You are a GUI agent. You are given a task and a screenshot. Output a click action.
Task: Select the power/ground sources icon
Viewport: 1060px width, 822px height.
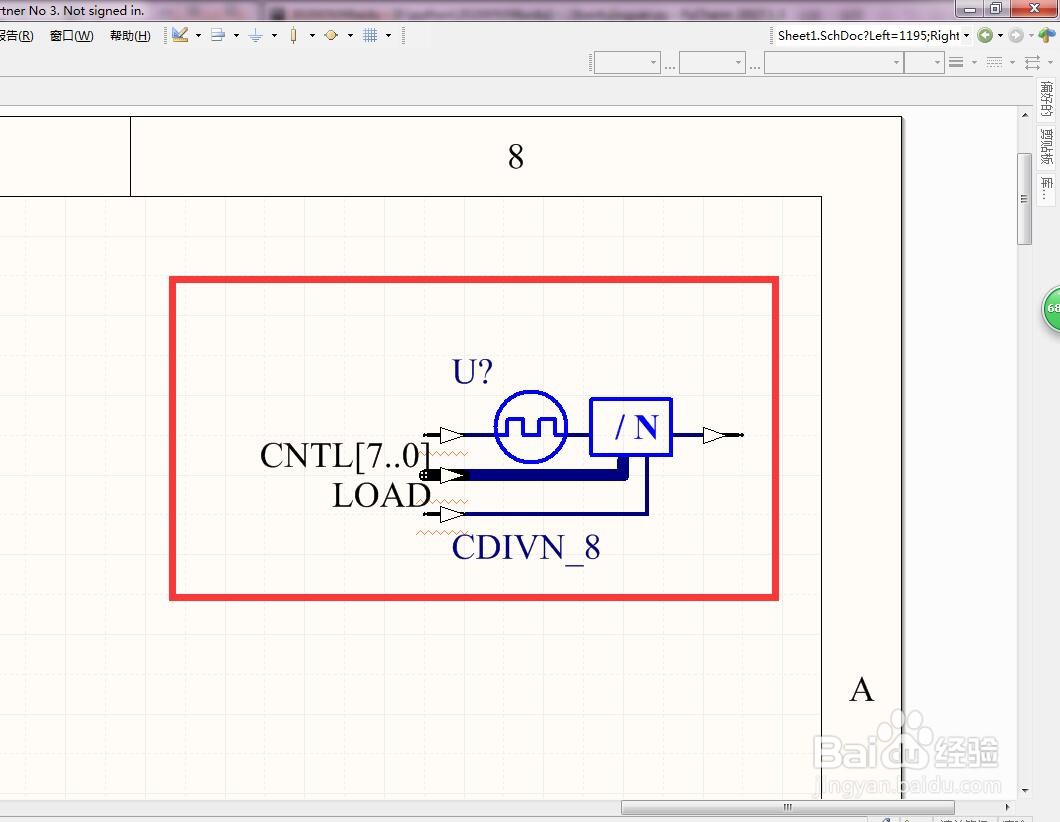(256, 35)
